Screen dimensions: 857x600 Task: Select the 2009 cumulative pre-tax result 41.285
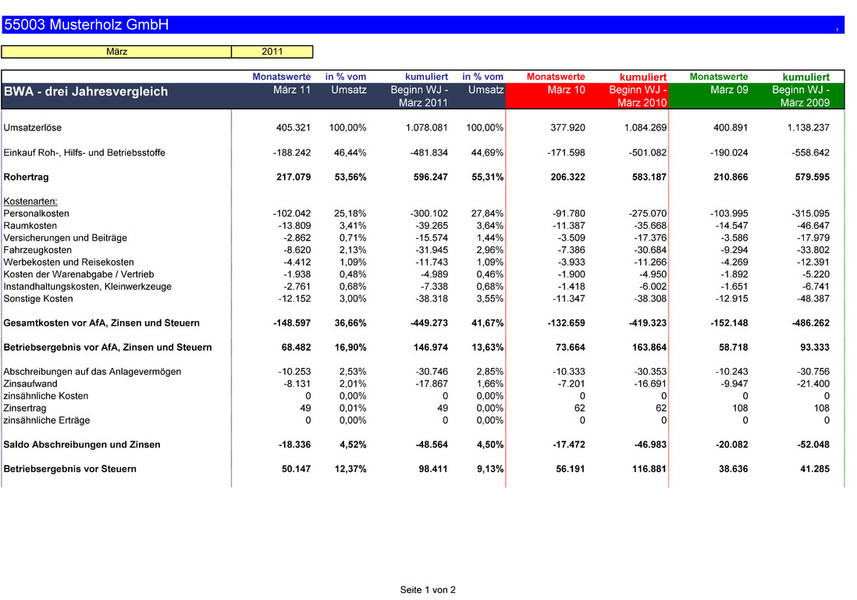click(x=815, y=469)
